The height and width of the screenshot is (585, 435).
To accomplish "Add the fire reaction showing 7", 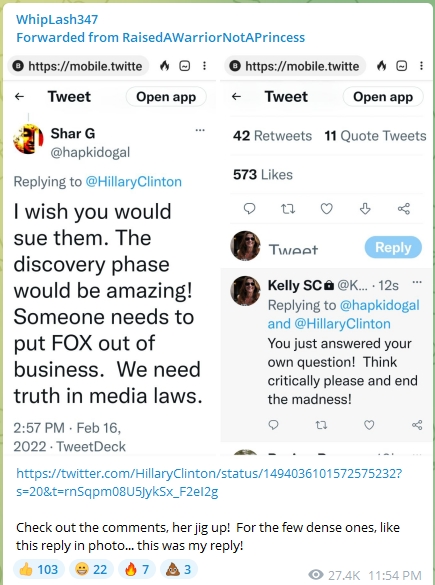I will click(137, 570).
